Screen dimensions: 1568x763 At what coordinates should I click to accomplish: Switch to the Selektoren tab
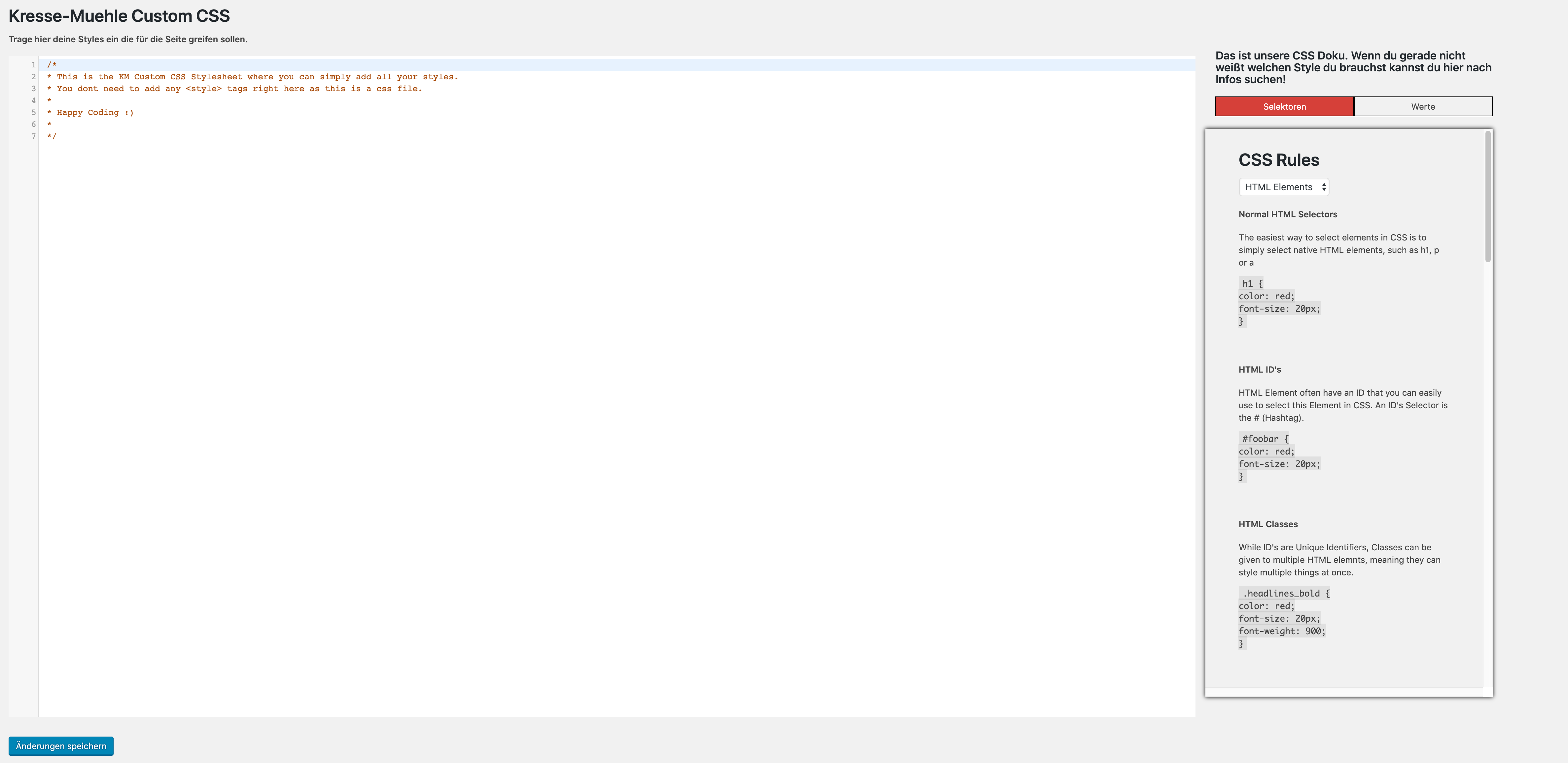(1284, 107)
